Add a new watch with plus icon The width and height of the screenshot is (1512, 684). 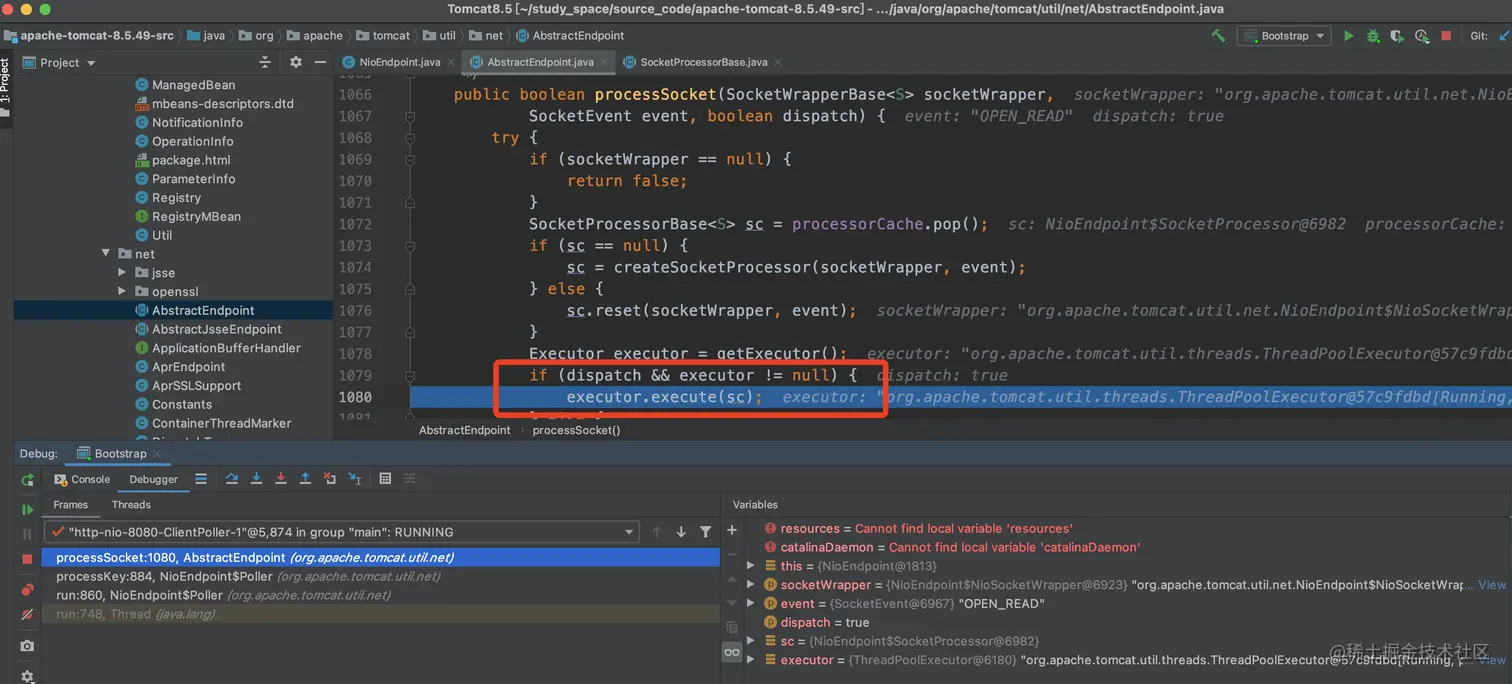pos(732,530)
